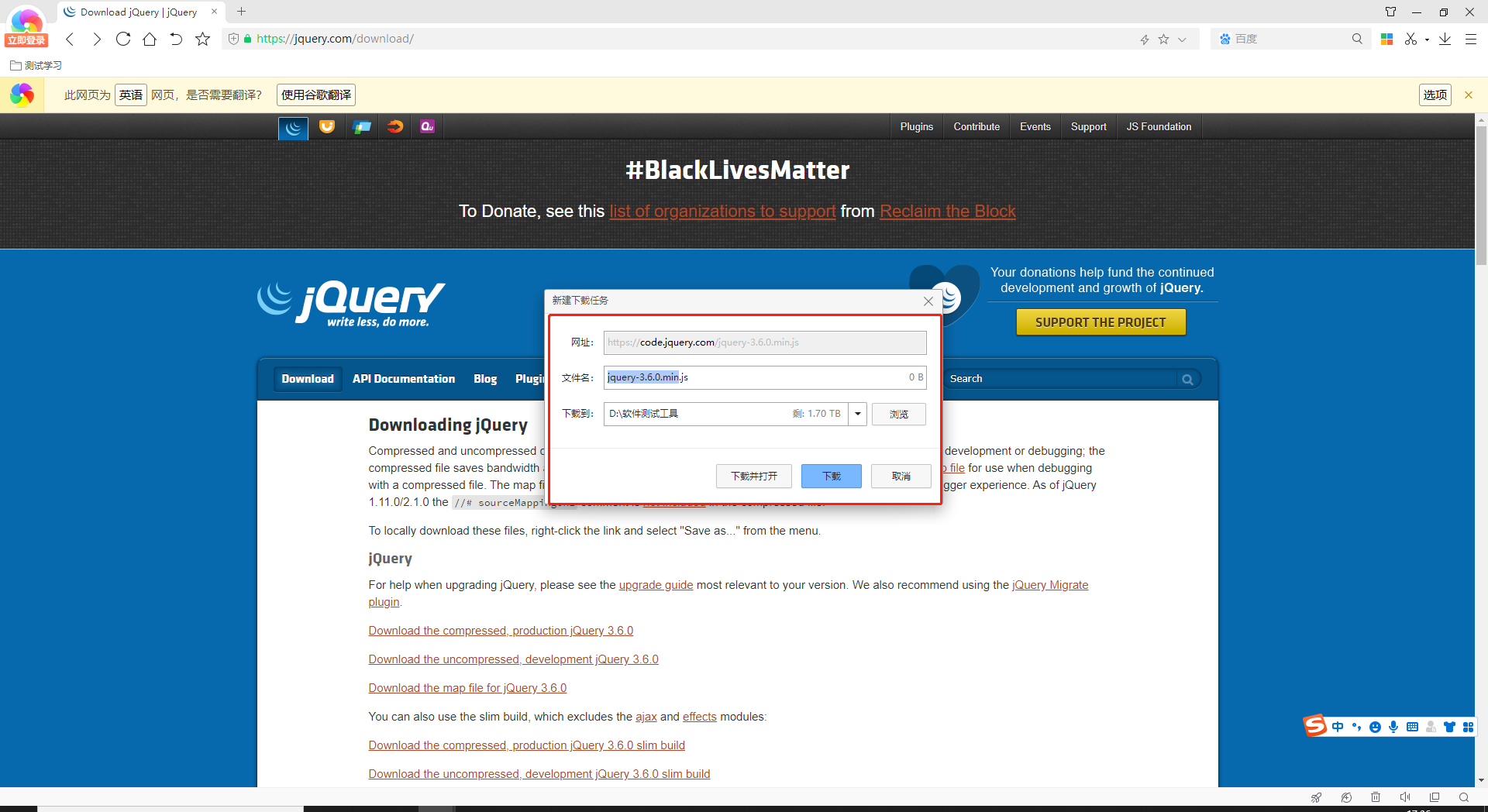This screenshot has width=1488, height=812.
Task: Open the upgrade guide link
Action: [x=656, y=585]
